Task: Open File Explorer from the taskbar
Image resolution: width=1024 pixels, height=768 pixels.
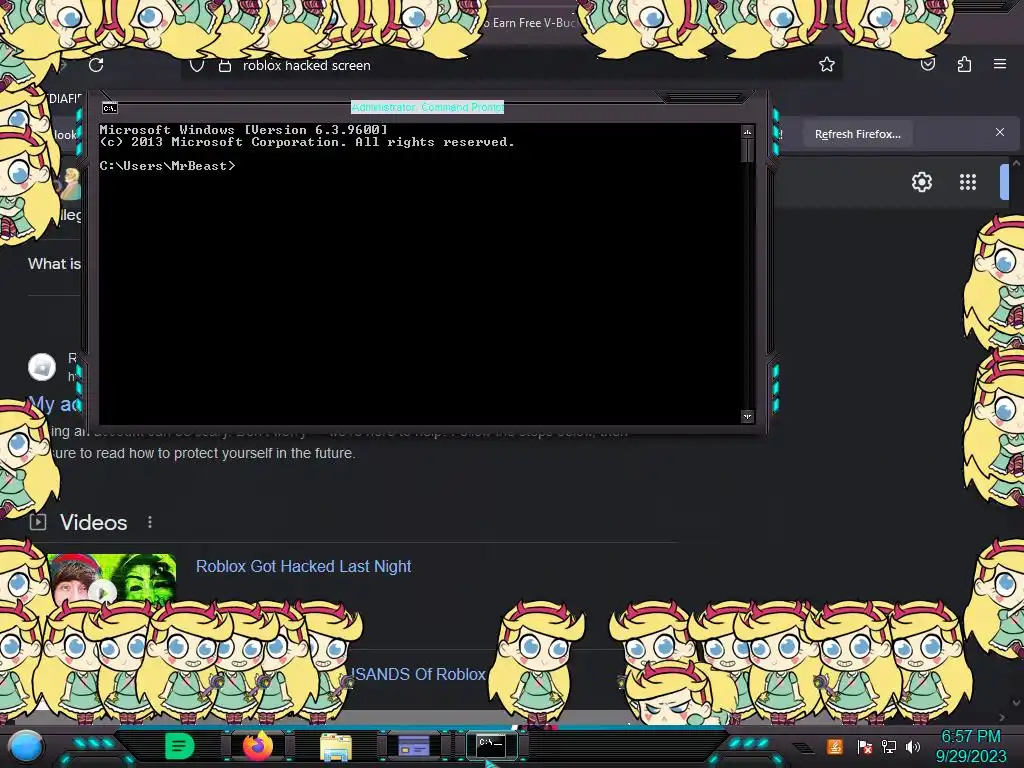Action: coord(336,747)
